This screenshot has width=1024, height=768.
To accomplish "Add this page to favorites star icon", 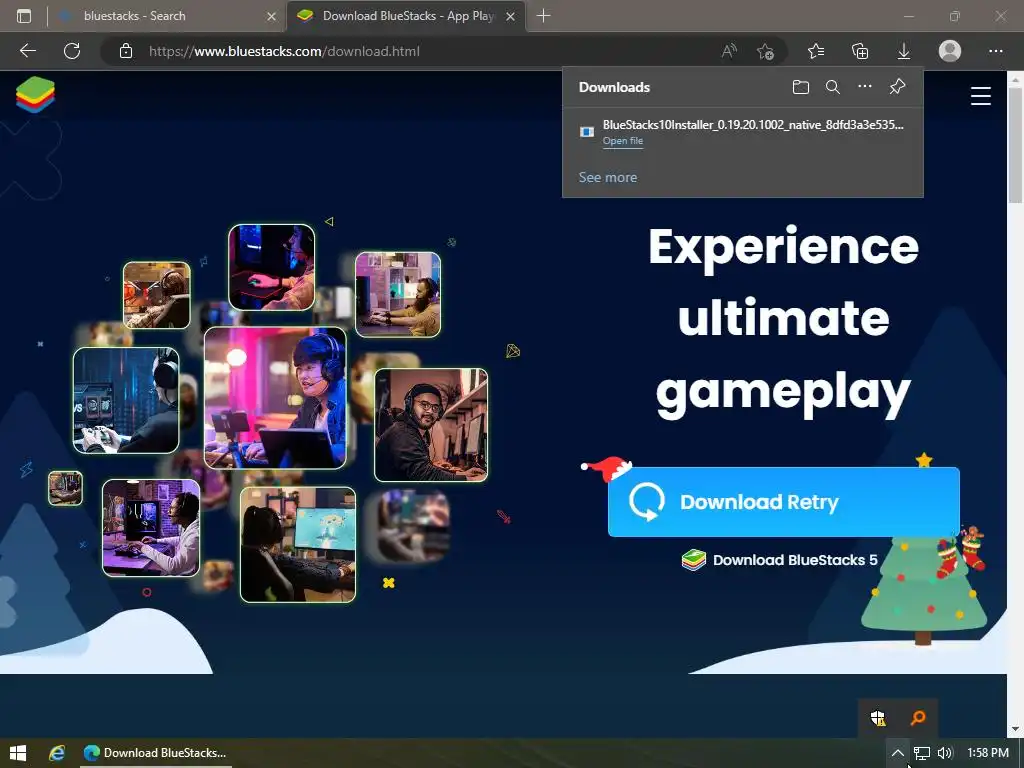I will coord(765,51).
